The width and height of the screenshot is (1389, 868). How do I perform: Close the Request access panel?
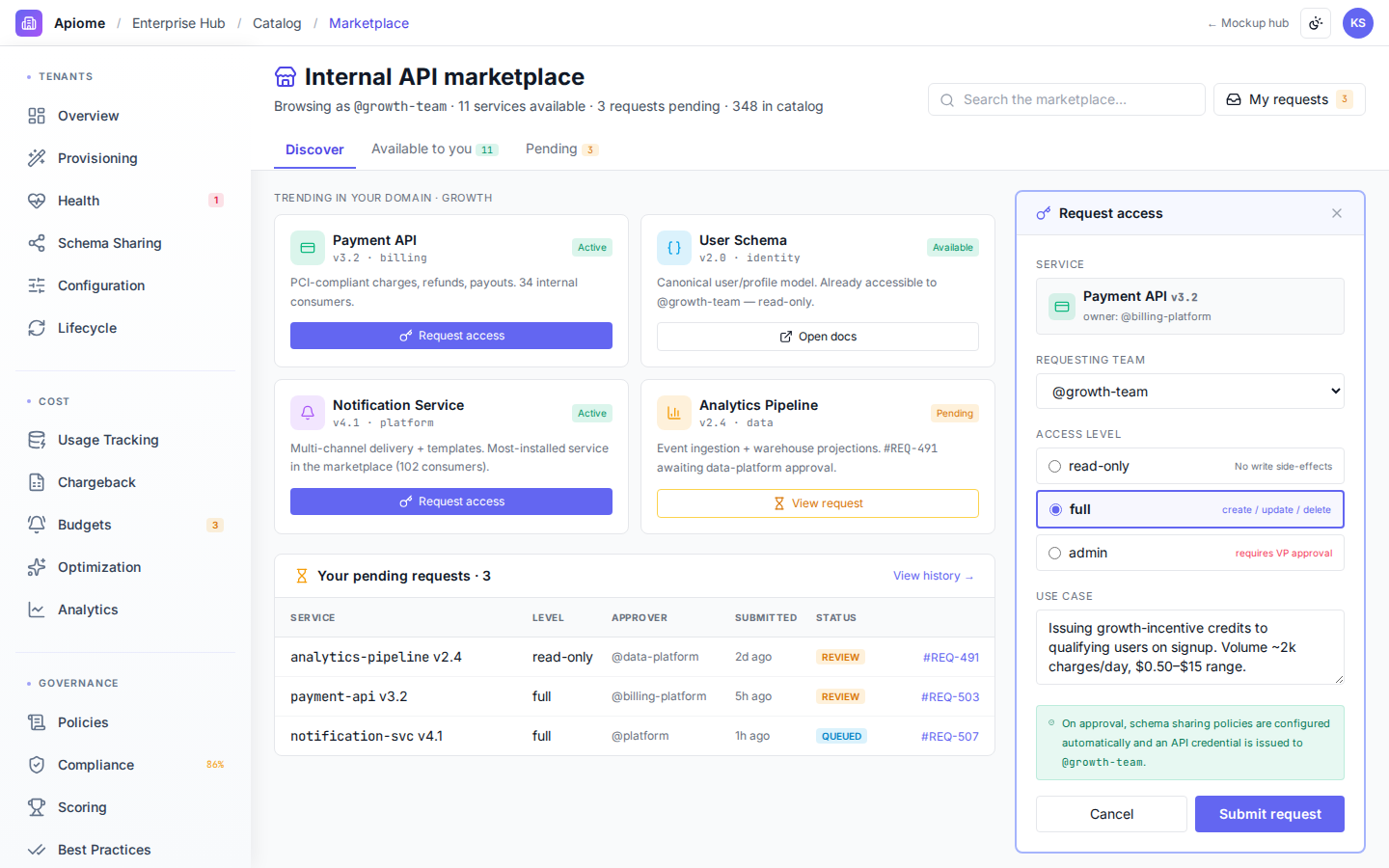click(1337, 213)
